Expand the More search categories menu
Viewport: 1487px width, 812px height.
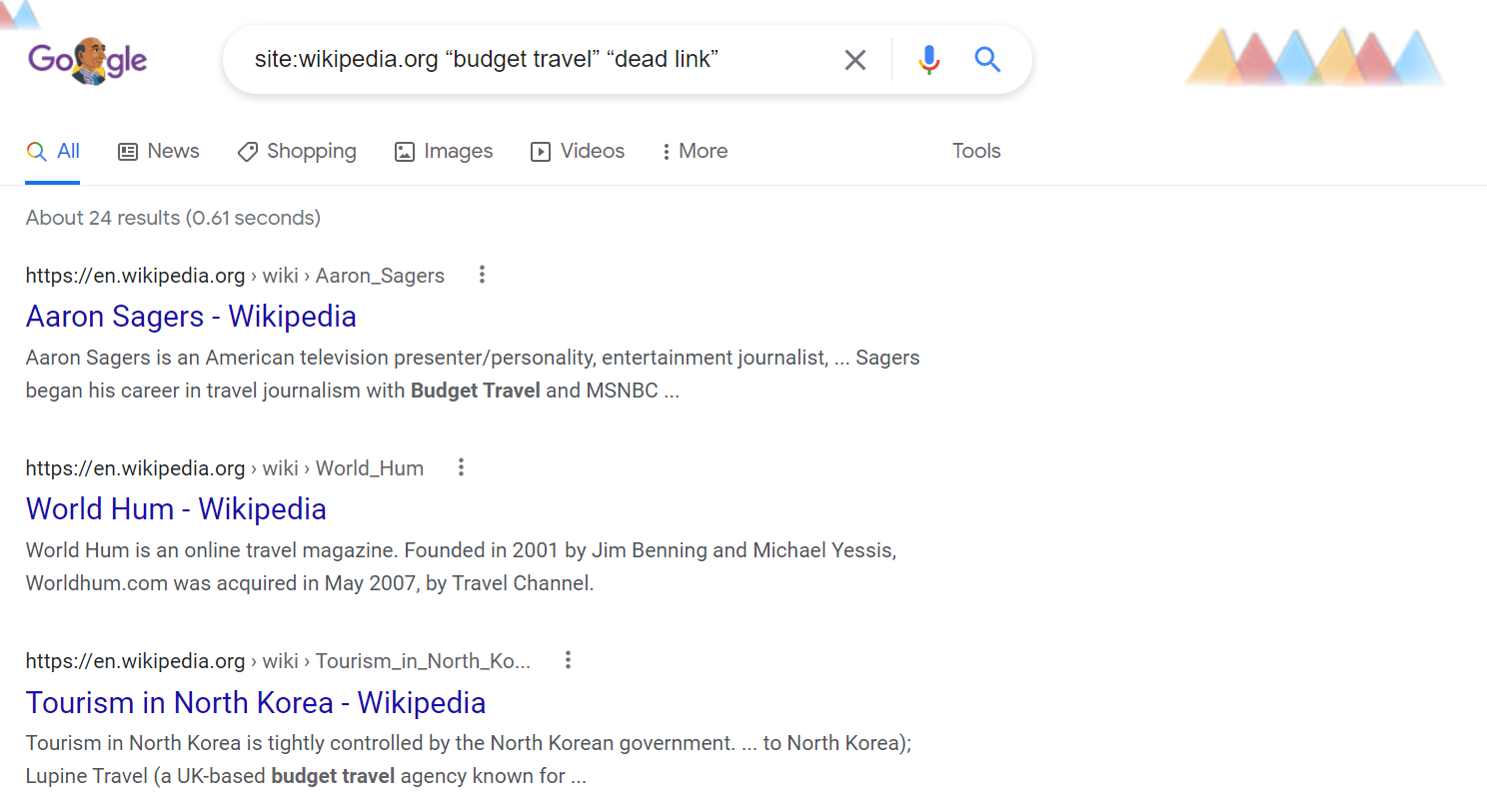click(695, 151)
